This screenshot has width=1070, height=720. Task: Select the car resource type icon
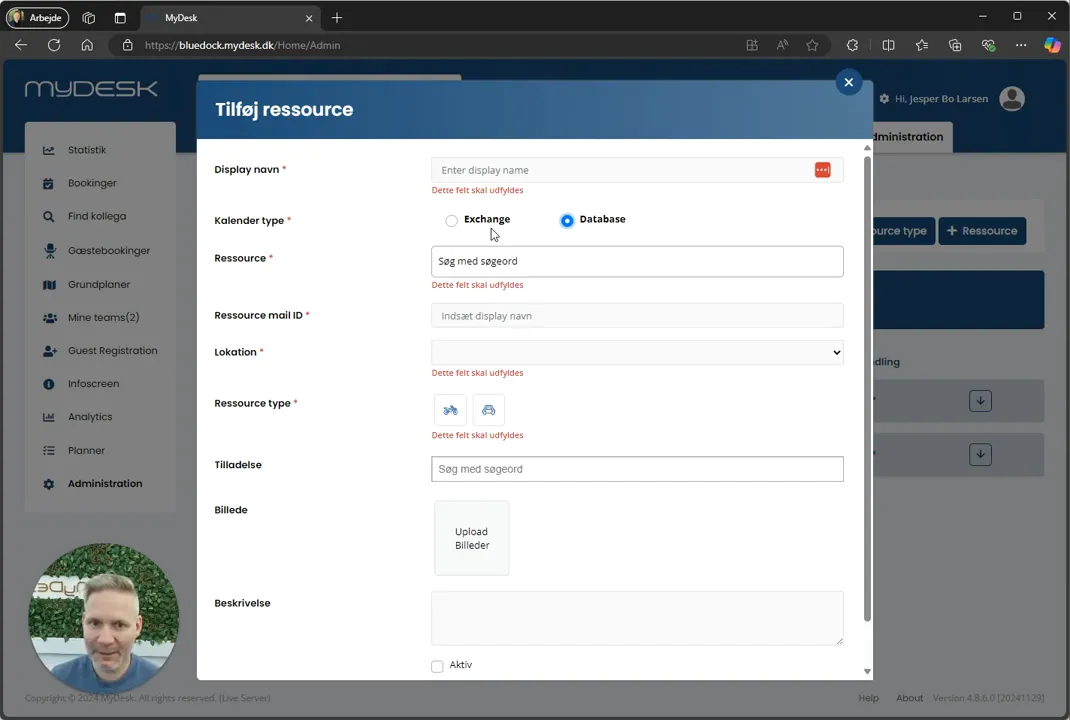point(489,410)
